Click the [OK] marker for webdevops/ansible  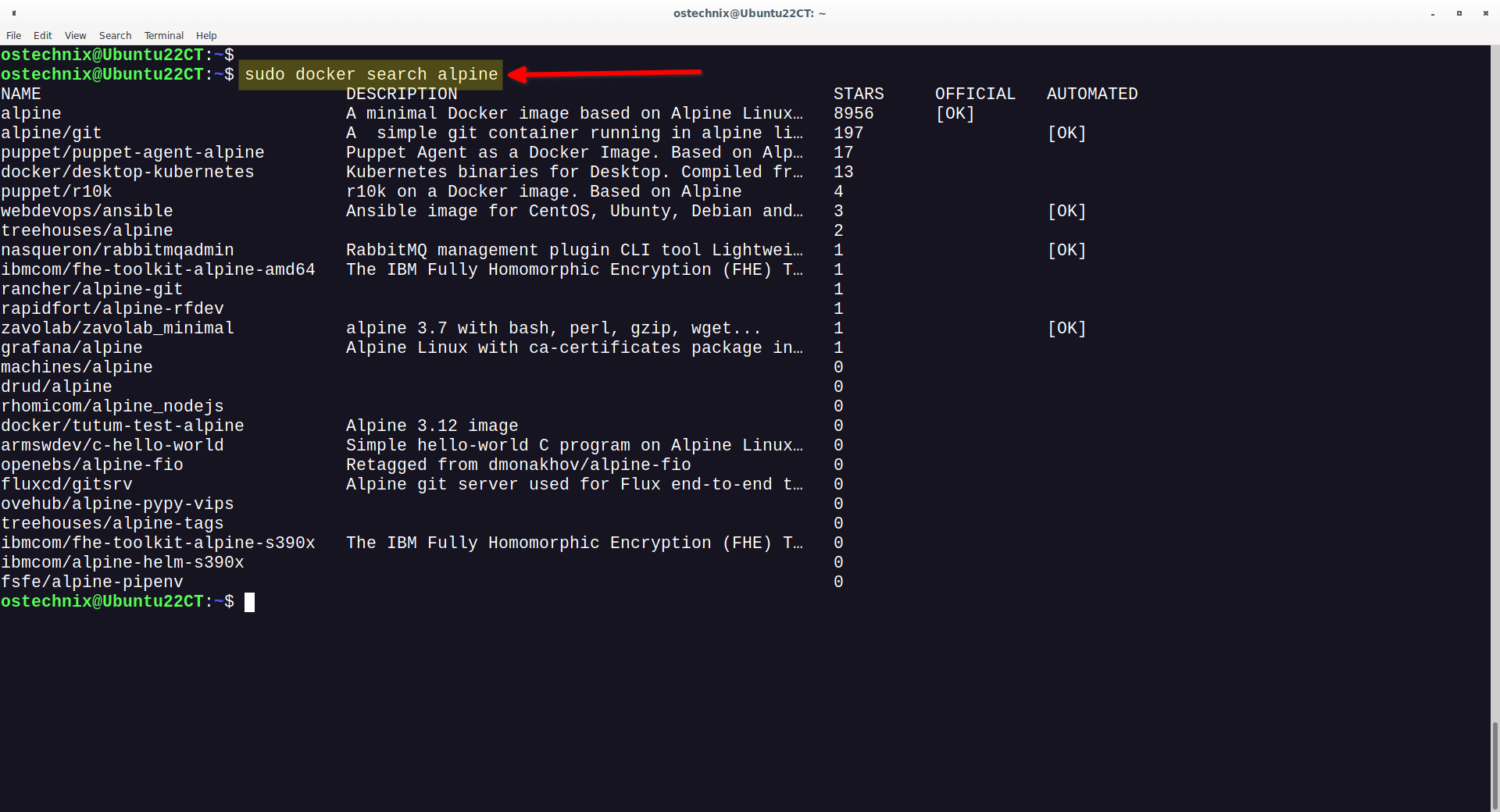(1066, 210)
